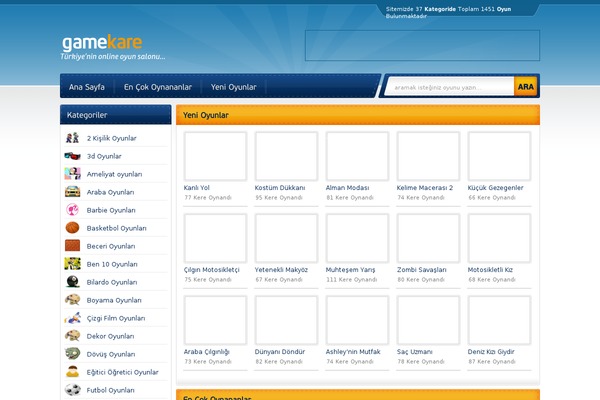Go to the Dekor Oyunları category link
The height and width of the screenshot is (400, 600).
[x=110, y=336]
